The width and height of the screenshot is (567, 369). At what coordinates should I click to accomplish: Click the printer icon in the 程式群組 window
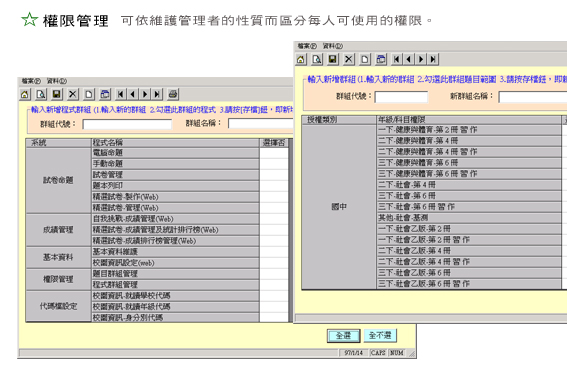[173, 95]
